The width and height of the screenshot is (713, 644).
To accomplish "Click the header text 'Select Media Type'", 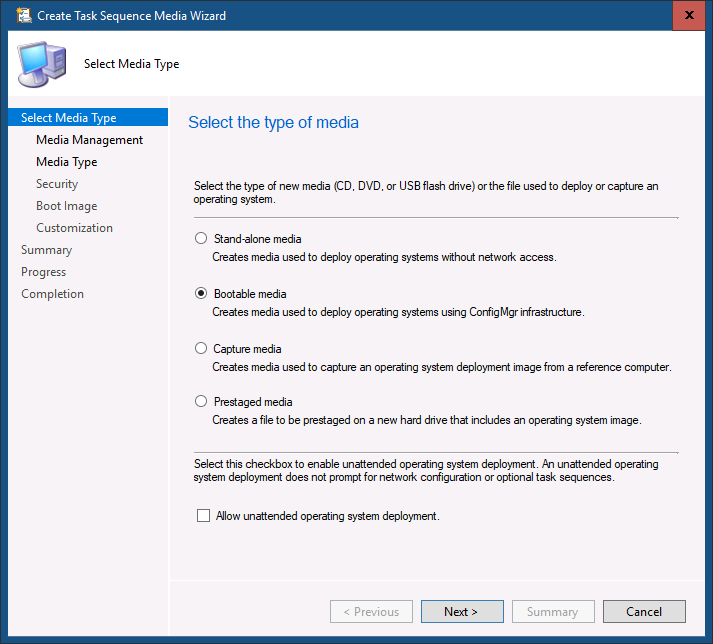I will tap(131, 64).
